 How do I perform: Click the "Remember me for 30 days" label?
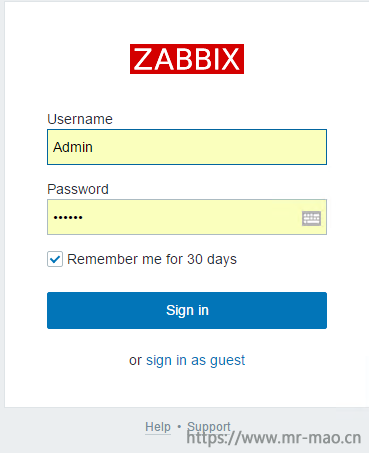coord(152,259)
